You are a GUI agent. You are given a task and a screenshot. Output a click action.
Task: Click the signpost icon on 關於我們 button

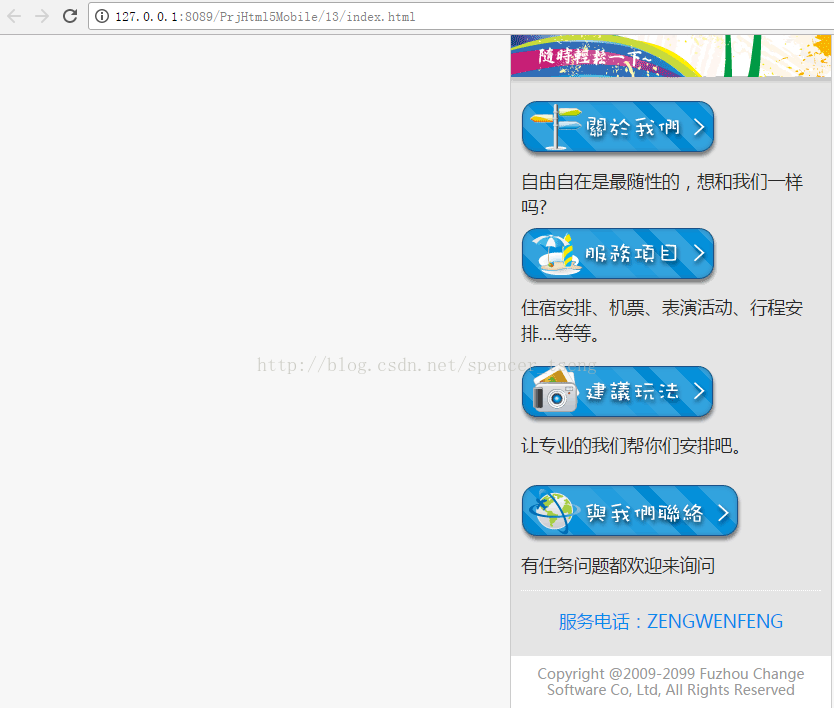tap(555, 127)
